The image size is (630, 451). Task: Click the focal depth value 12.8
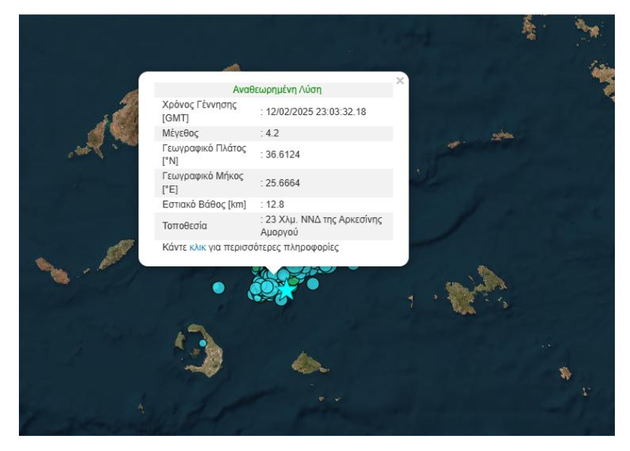click(x=275, y=204)
